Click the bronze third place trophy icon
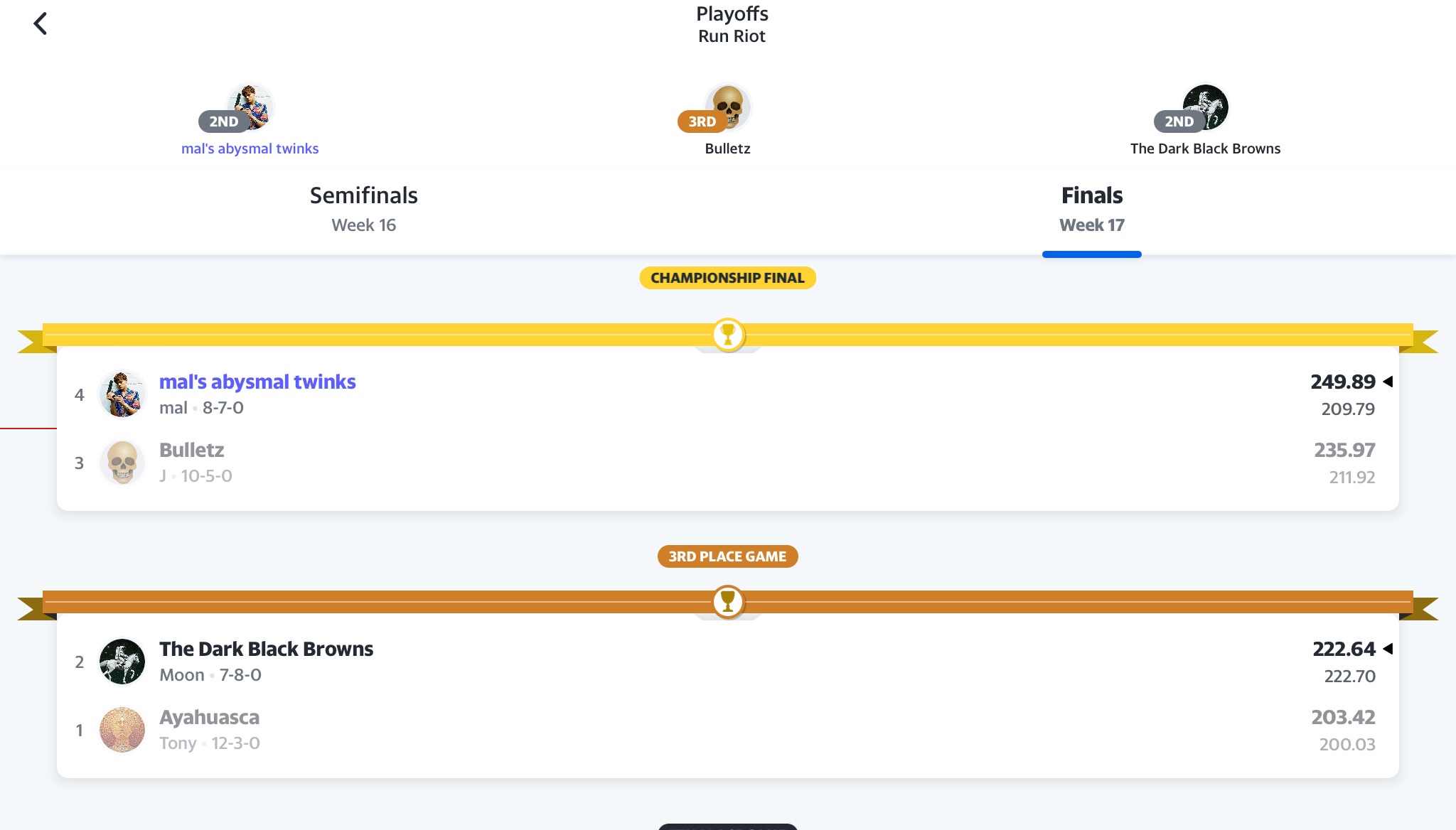This screenshot has height=830, width=1456. 728,602
